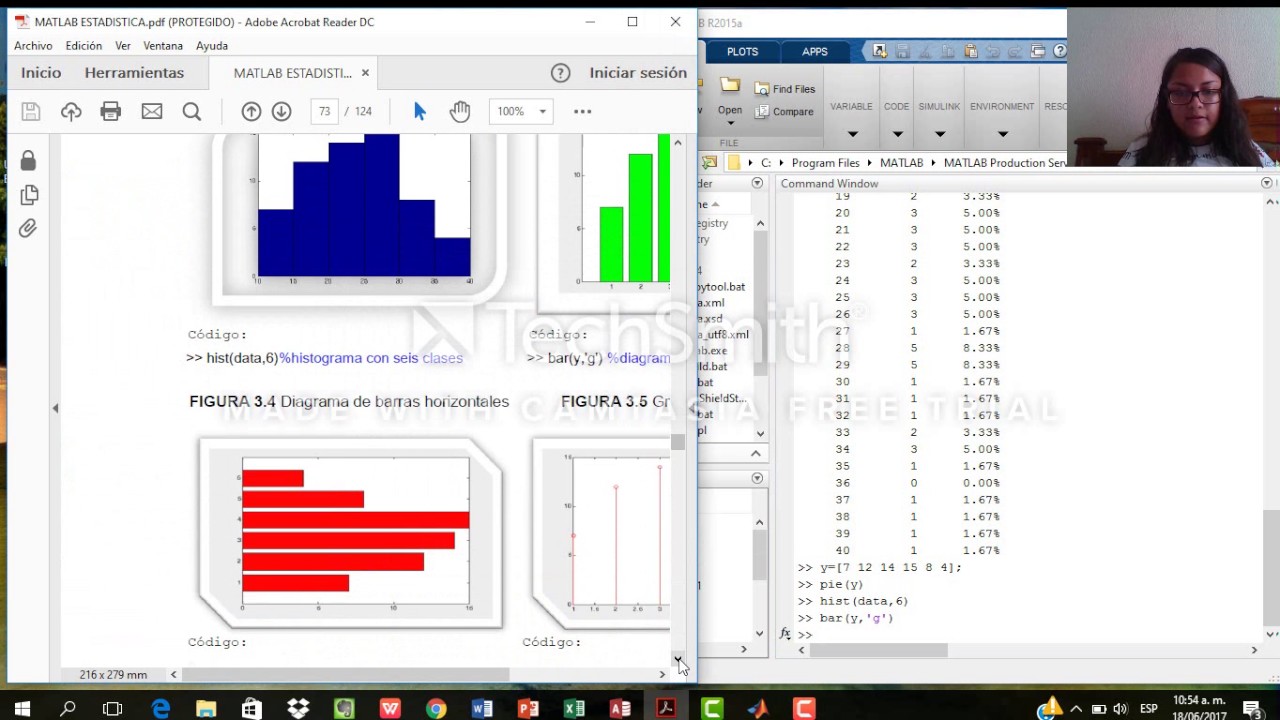Click the Acrobat save file icon
Viewport: 1280px width, 720px height.
tap(31, 112)
